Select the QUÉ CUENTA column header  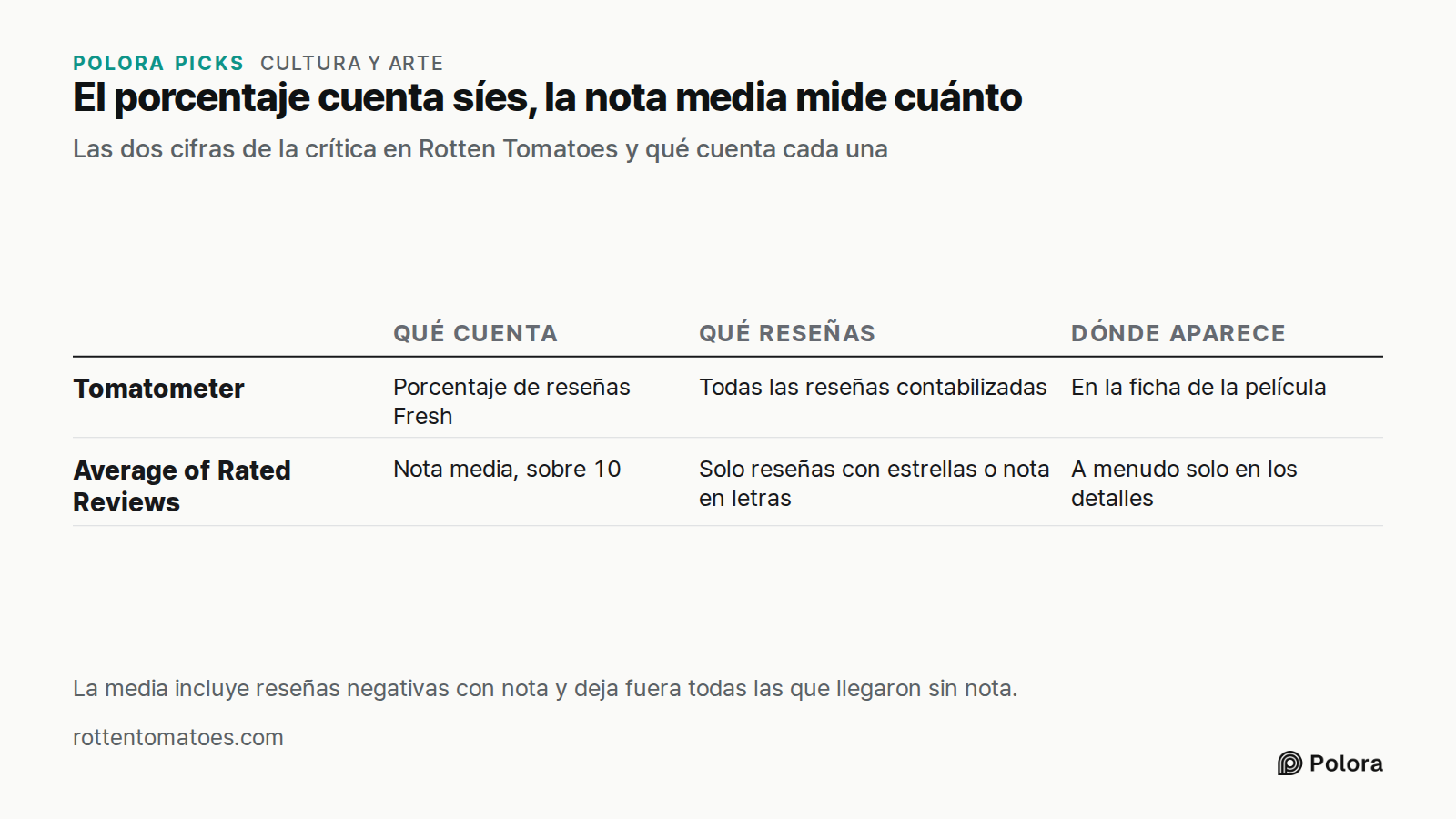(475, 333)
